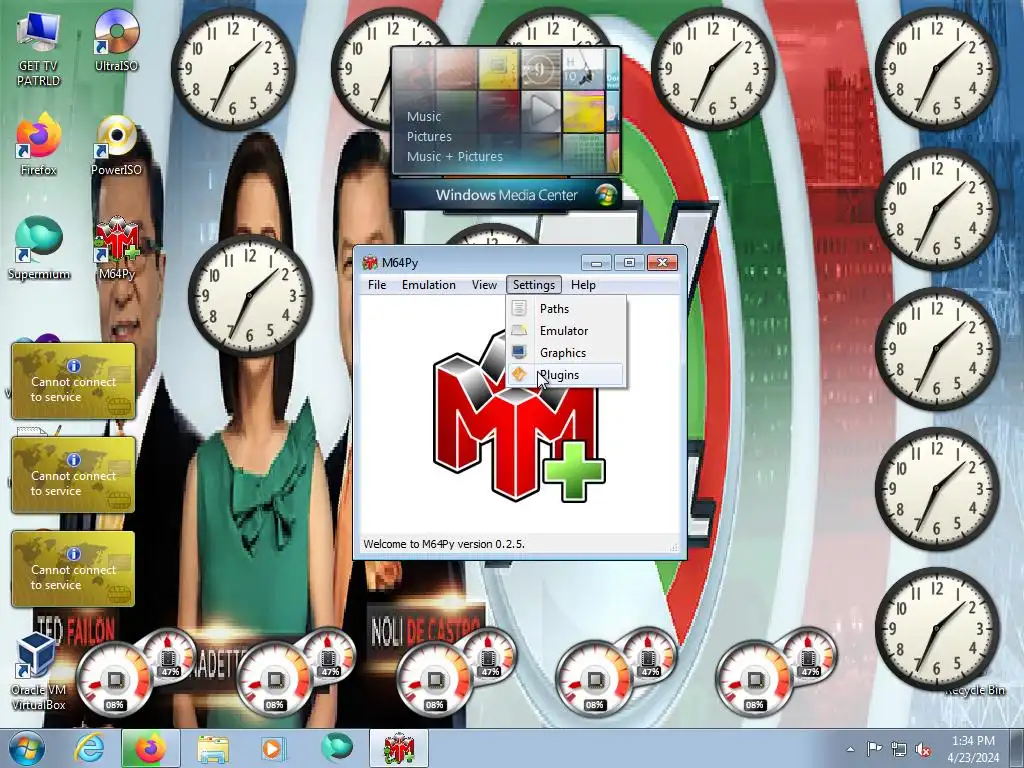
Task: Click the middle Cannot connect to service gadget
Action: 73,475
